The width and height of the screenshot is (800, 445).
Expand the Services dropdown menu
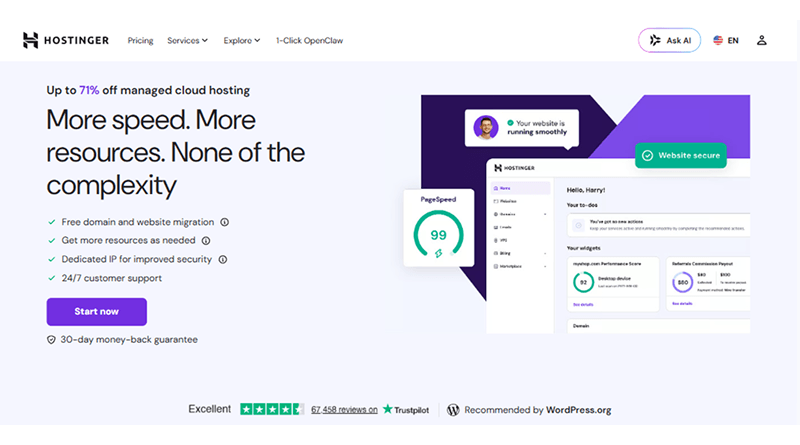(187, 40)
